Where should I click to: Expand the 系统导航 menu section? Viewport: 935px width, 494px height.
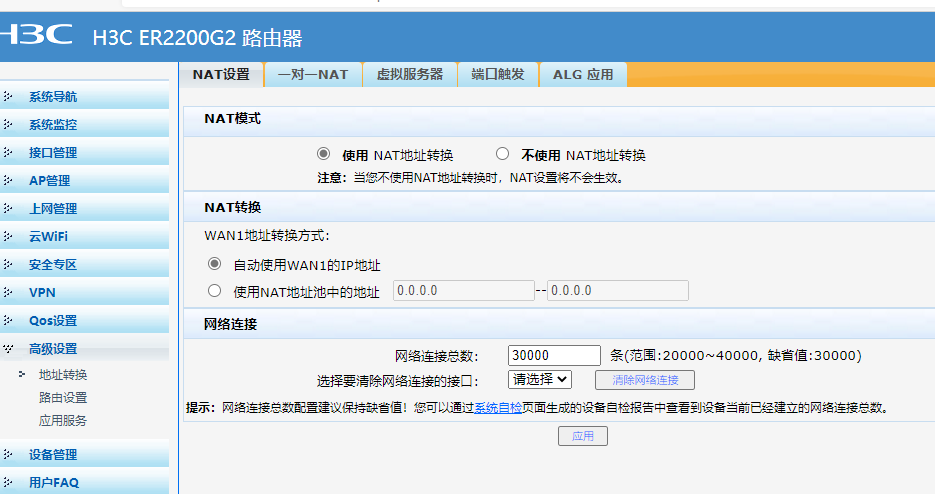(x=84, y=96)
